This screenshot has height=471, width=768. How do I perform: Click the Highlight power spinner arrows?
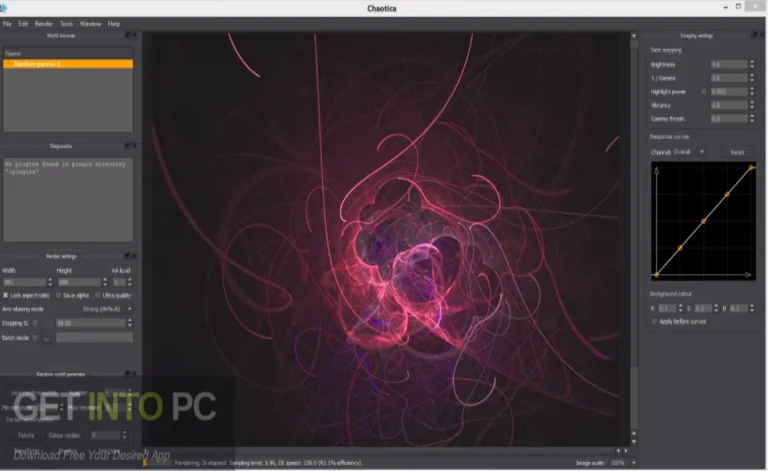pos(752,92)
